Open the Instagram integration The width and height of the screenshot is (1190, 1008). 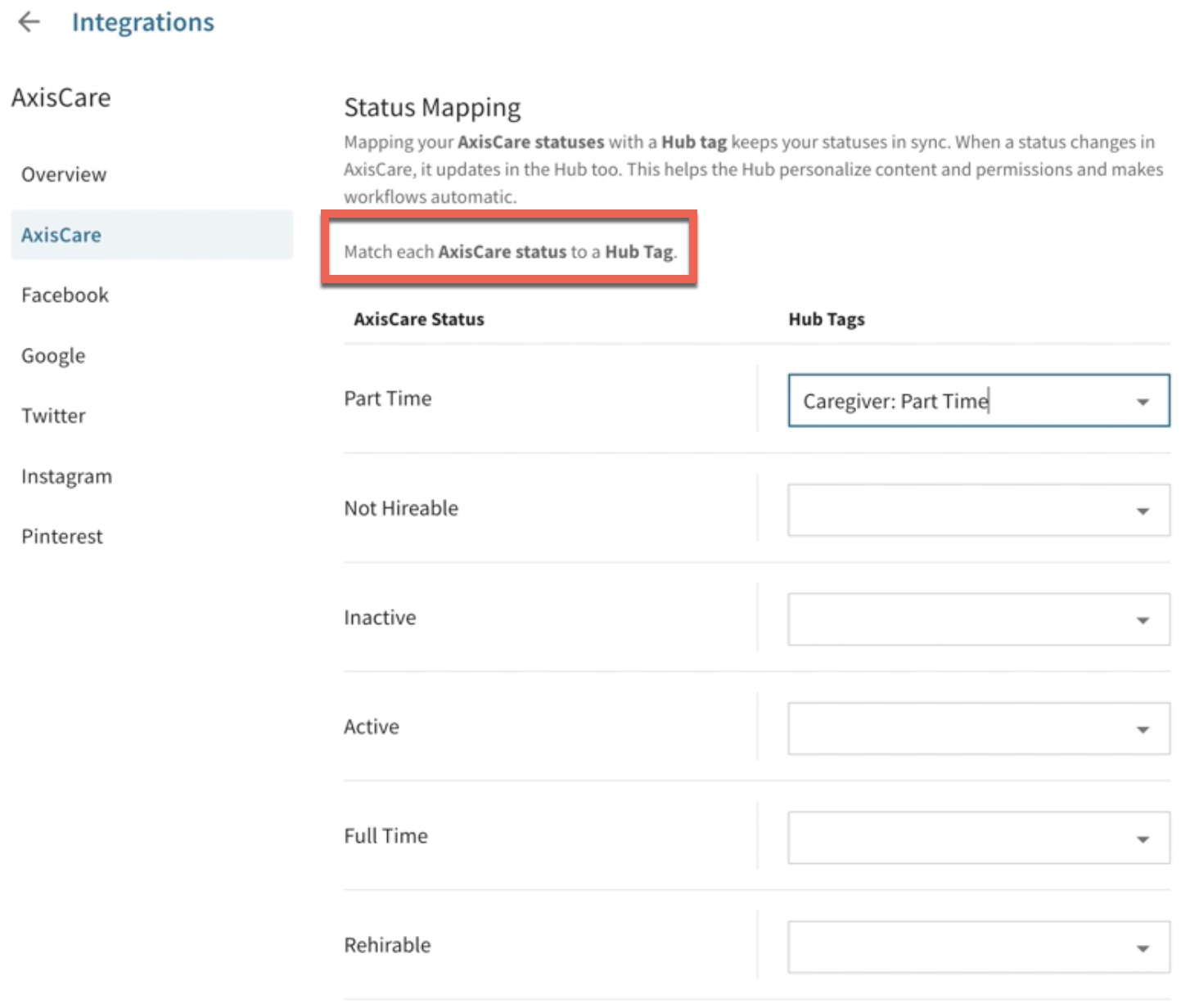pos(66,476)
